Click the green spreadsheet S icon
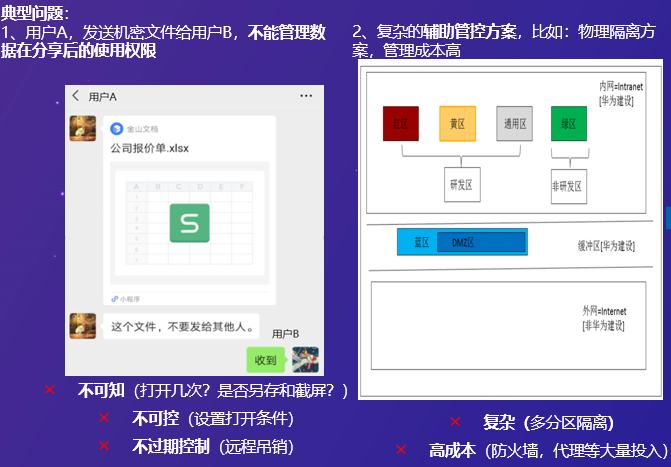This screenshot has width=671, height=467. click(190, 223)
